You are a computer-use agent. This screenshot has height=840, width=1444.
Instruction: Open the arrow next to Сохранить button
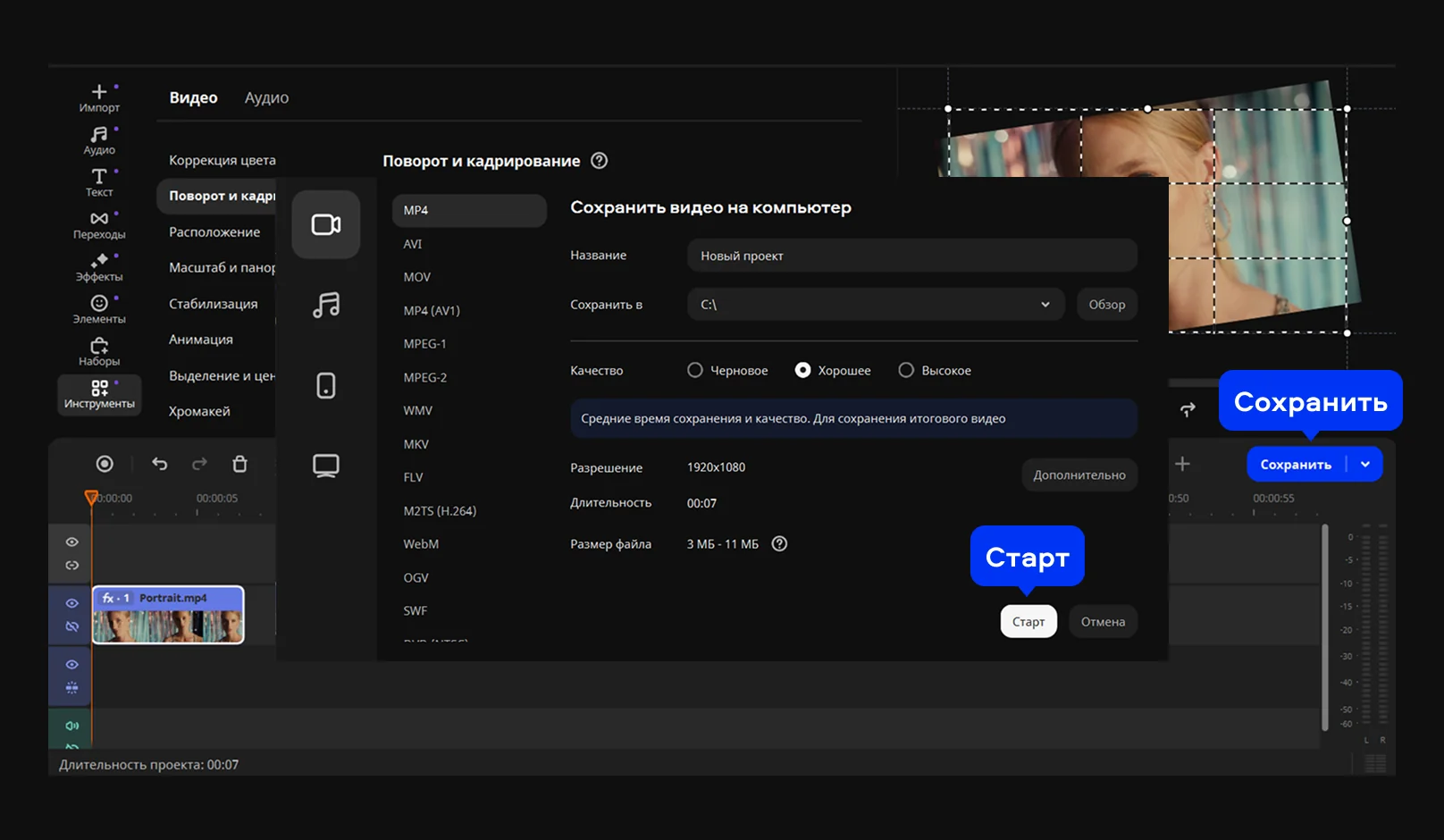pos(1365,465)
